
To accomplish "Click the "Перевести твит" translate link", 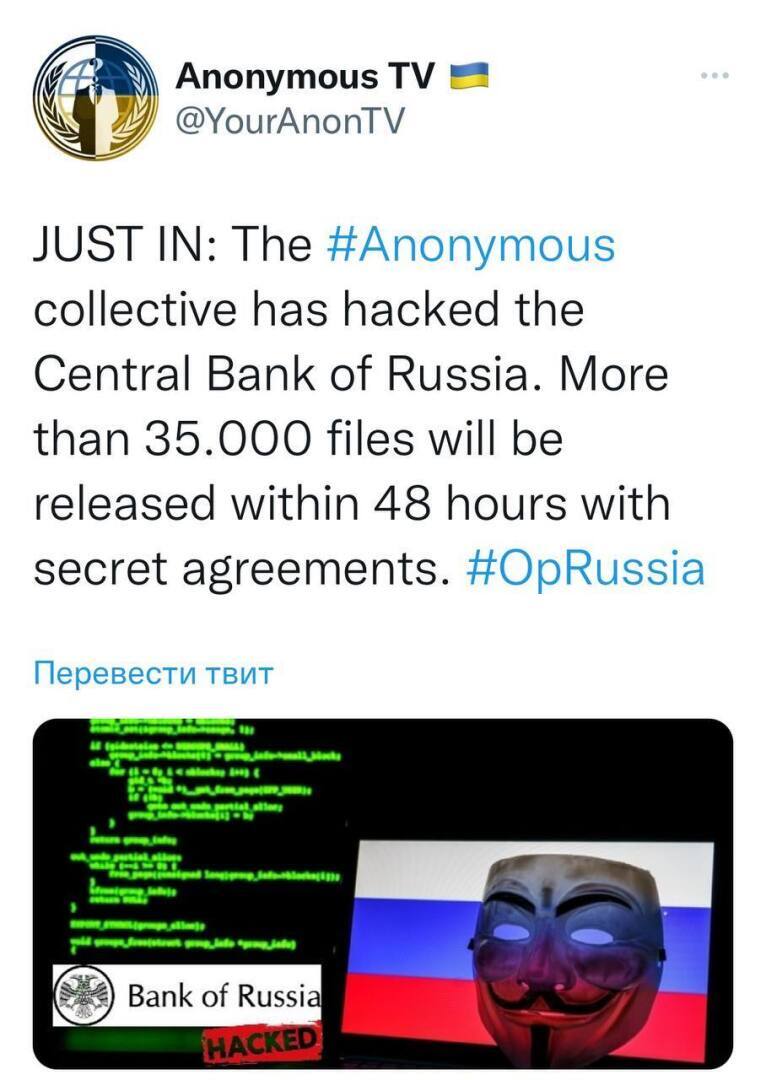I will (153, 673).
